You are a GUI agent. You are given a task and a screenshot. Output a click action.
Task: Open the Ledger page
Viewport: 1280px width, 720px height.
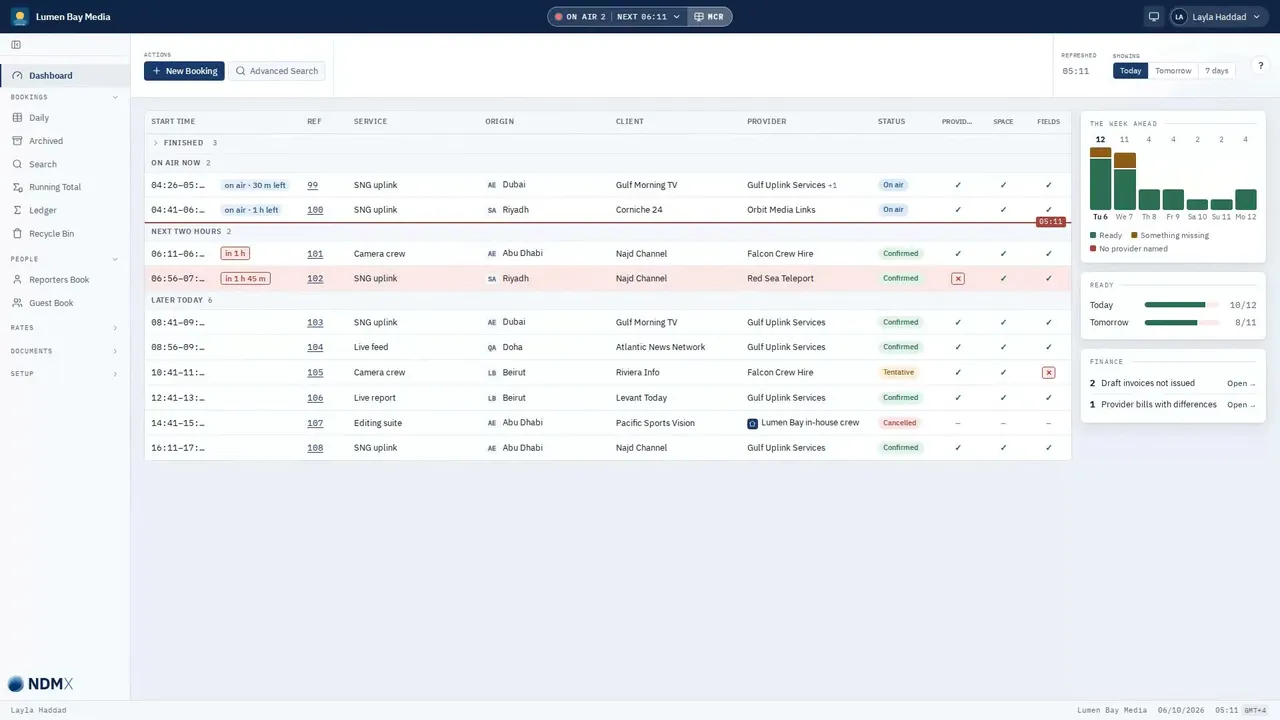click(65, 210)
